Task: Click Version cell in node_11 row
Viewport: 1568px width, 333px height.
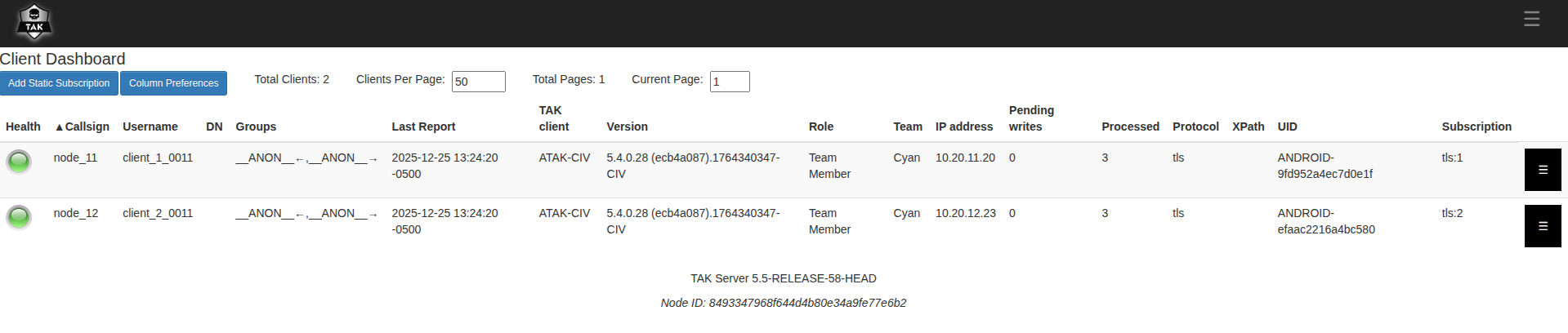Action: click(x=693, y=166)
